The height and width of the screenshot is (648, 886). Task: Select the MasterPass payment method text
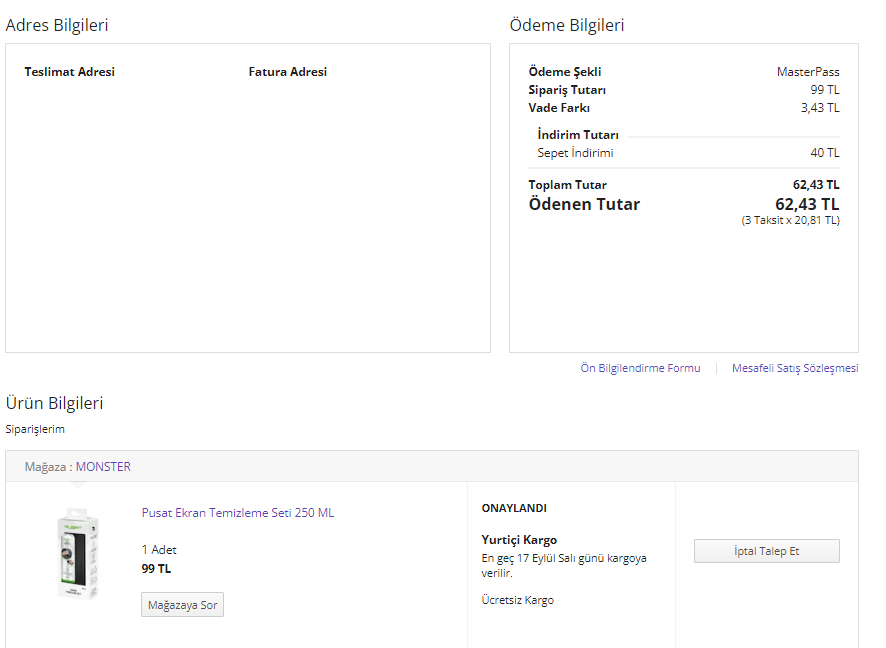[808, 72]
